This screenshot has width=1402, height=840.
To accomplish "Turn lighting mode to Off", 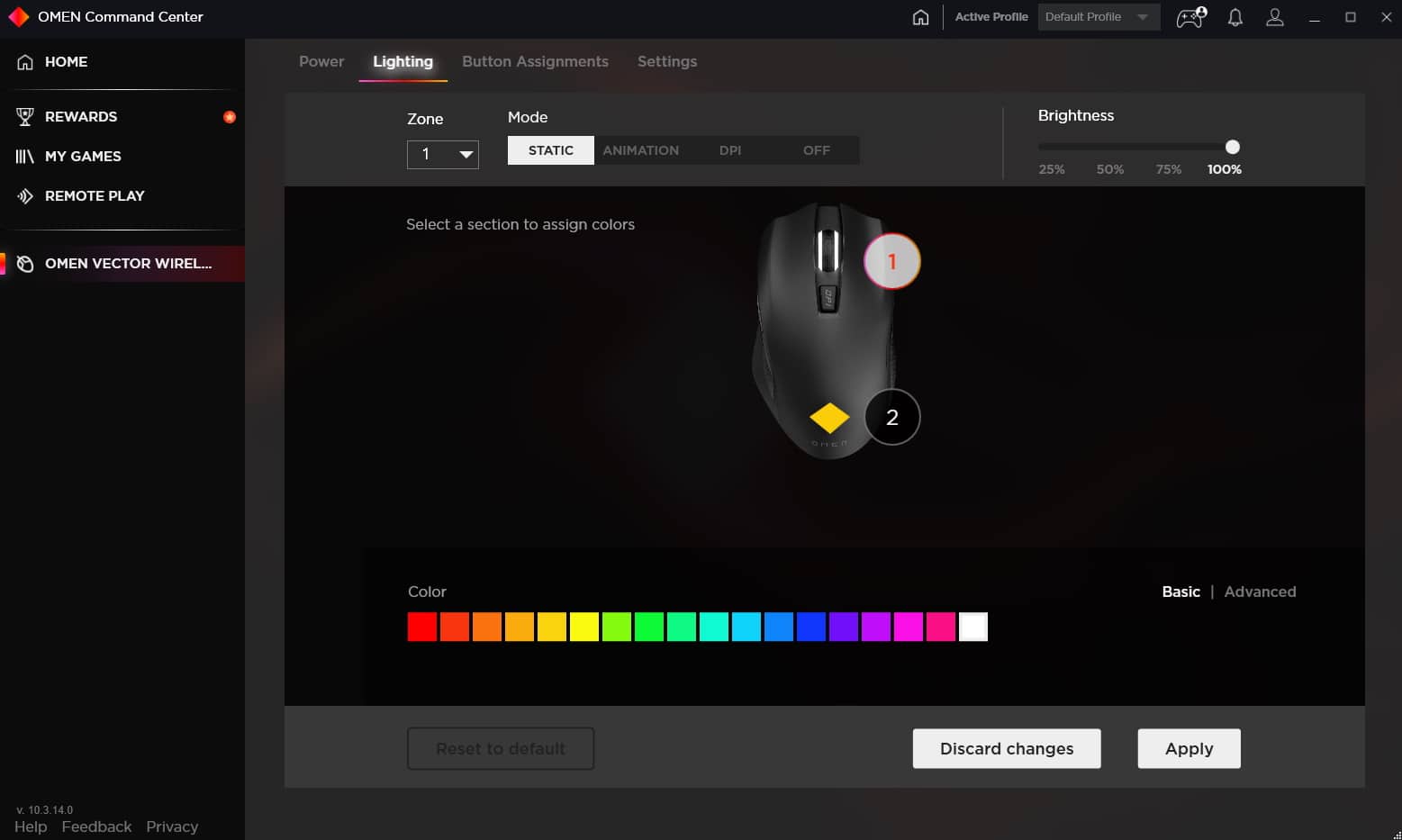I will pos(816,150).
